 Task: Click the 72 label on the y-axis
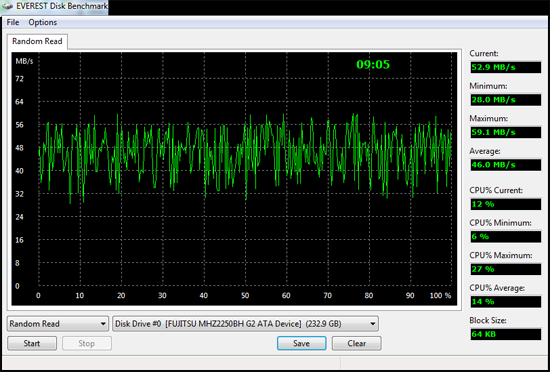(x=20, y=79)
